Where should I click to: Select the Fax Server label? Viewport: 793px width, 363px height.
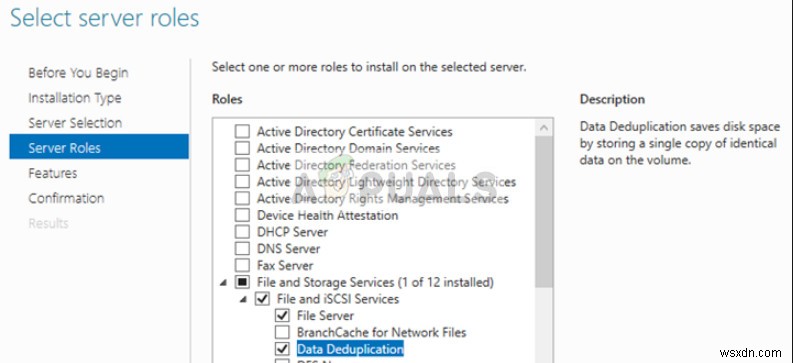(285, 265)
